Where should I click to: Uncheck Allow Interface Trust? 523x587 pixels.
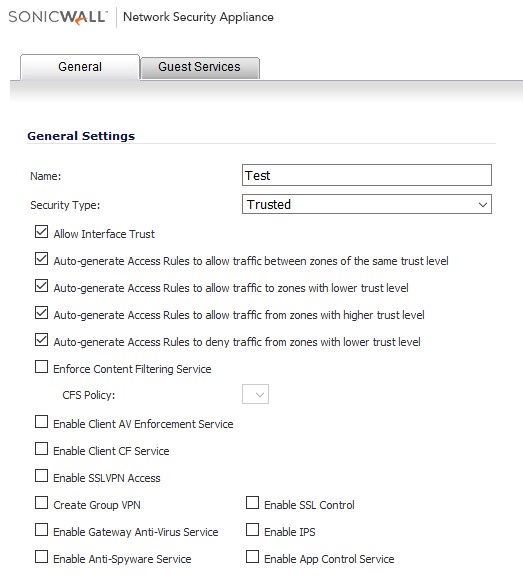point(41,232)
